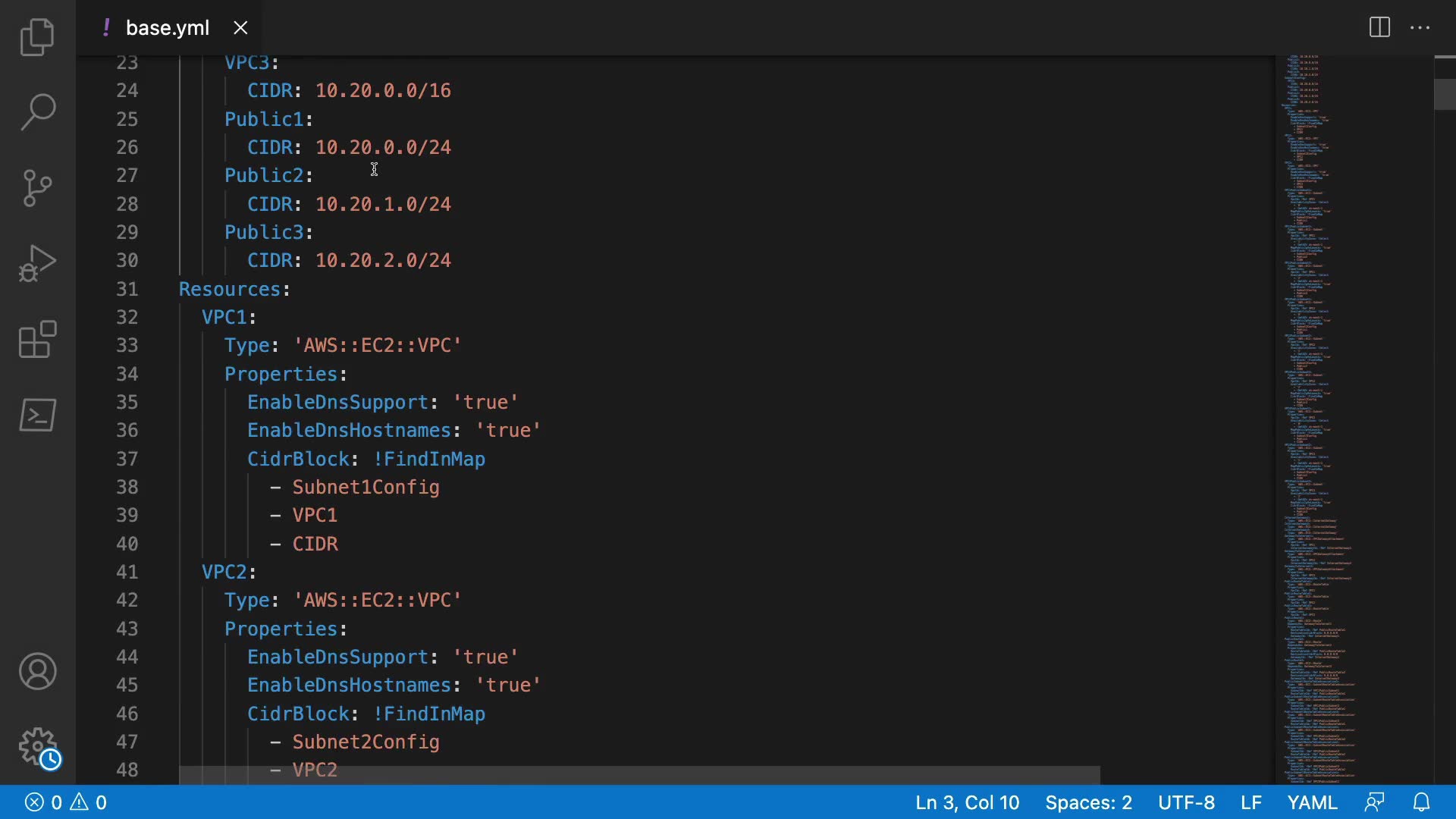
Task: Change language mode from YAML
Action: click(x=1312, y=802)
